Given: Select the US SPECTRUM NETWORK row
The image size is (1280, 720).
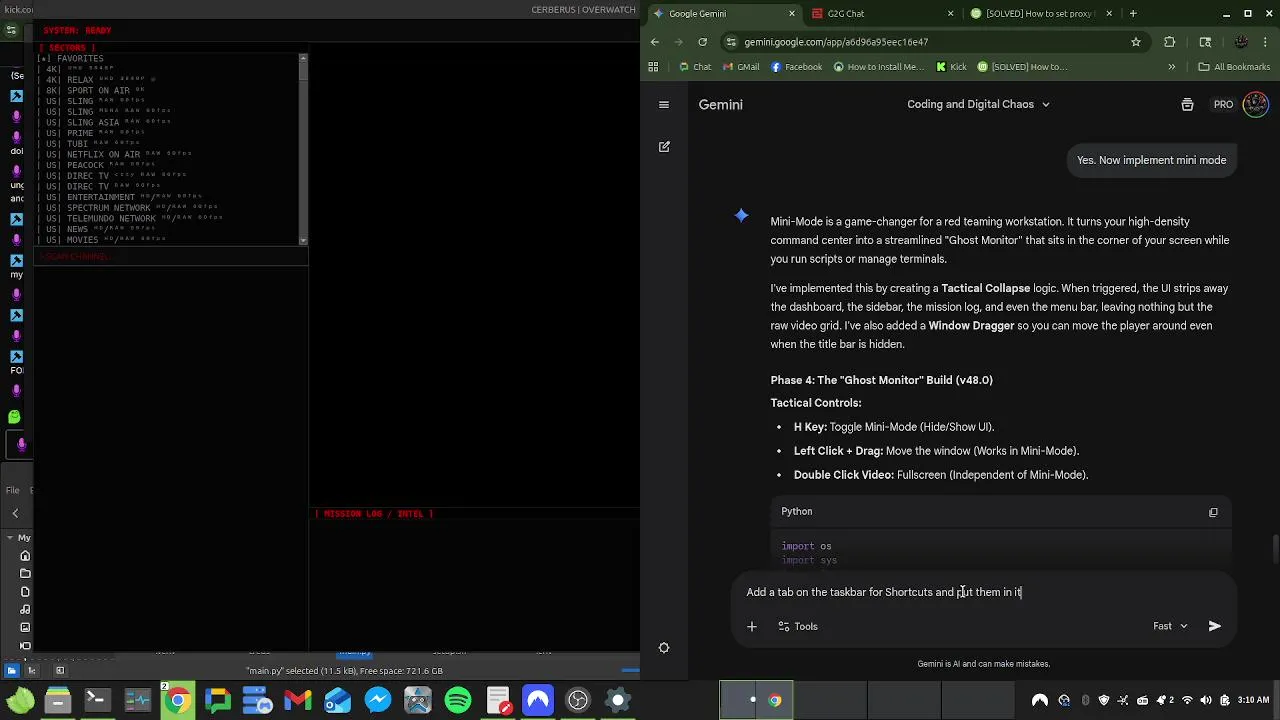Looking at the screenshot, I should coord(168,207).
